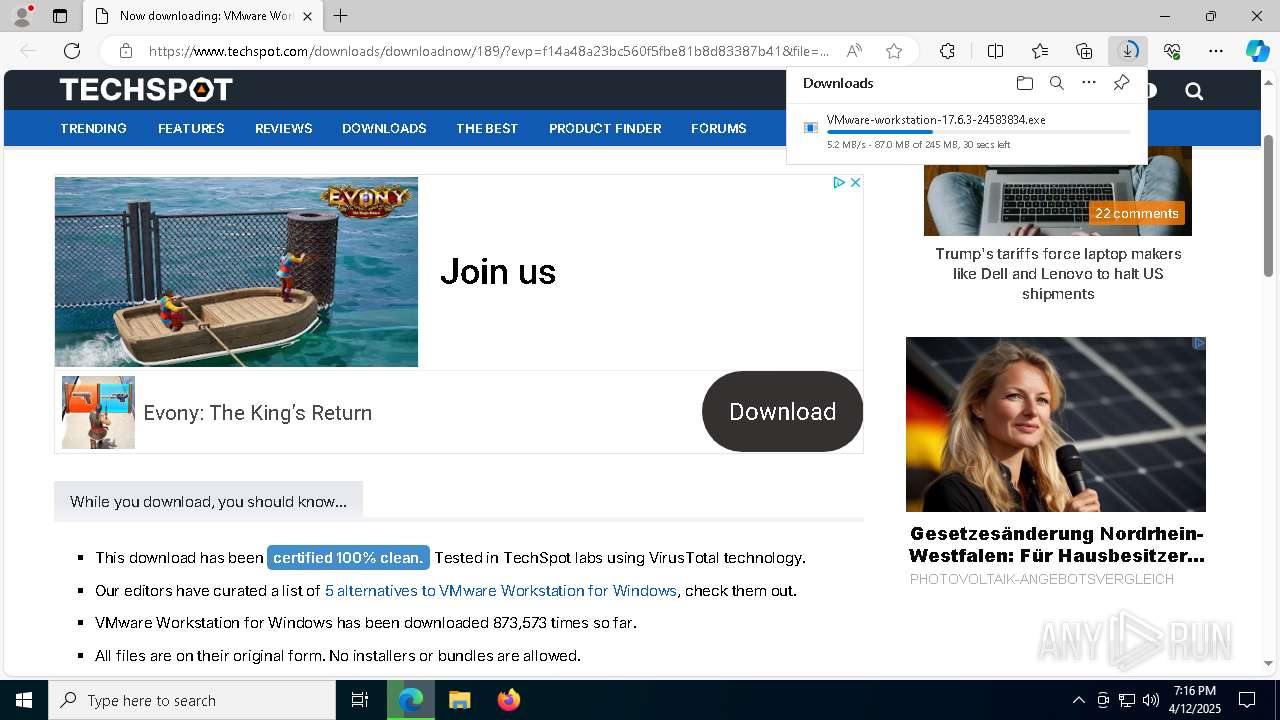
Task: View site information lock icon
Action: coord(126,51)
